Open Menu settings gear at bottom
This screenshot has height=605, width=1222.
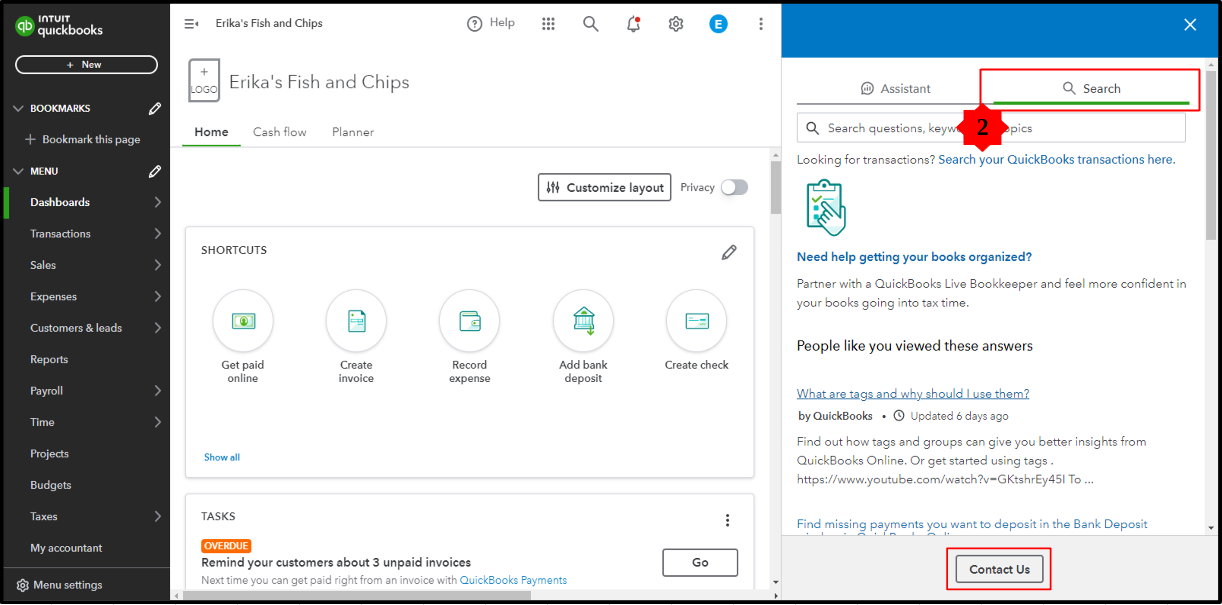pyautogui.click(x=22, y=585)
